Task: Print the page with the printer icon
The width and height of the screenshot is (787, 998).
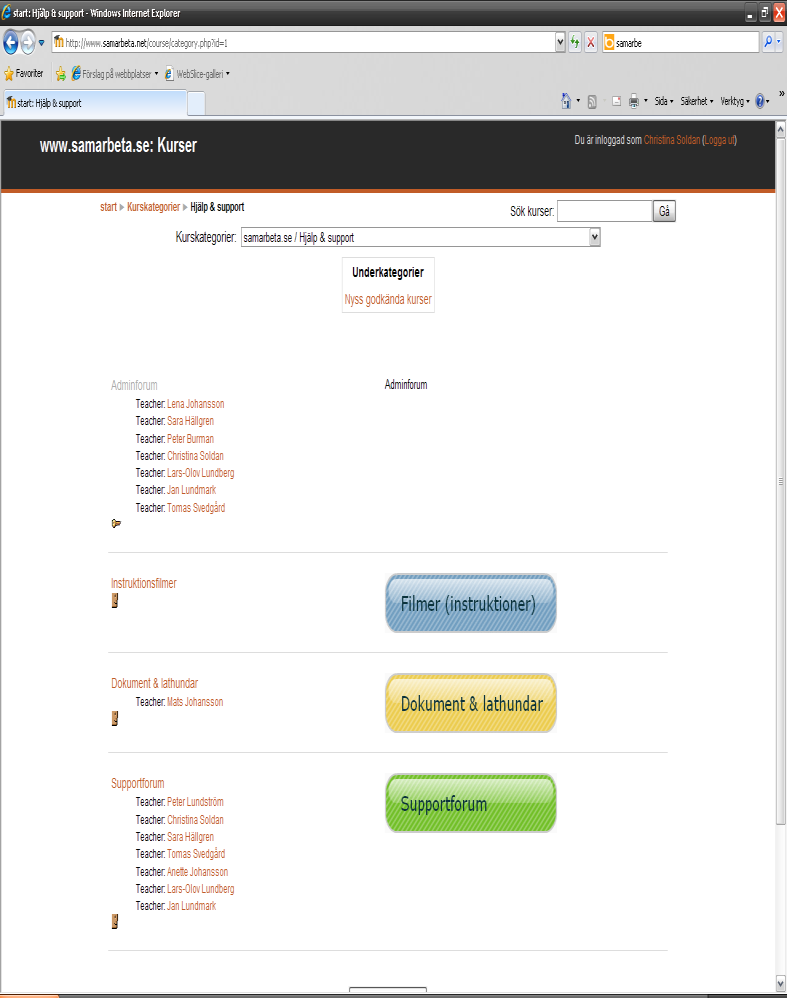Action: [x=634, y=101]
